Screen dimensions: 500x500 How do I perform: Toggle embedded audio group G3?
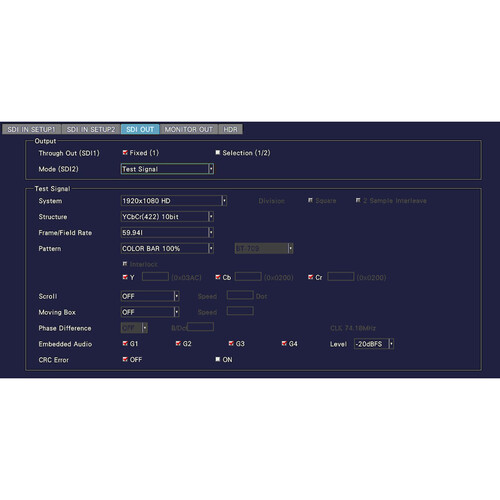pyautogui.click(x=231, y=343)
